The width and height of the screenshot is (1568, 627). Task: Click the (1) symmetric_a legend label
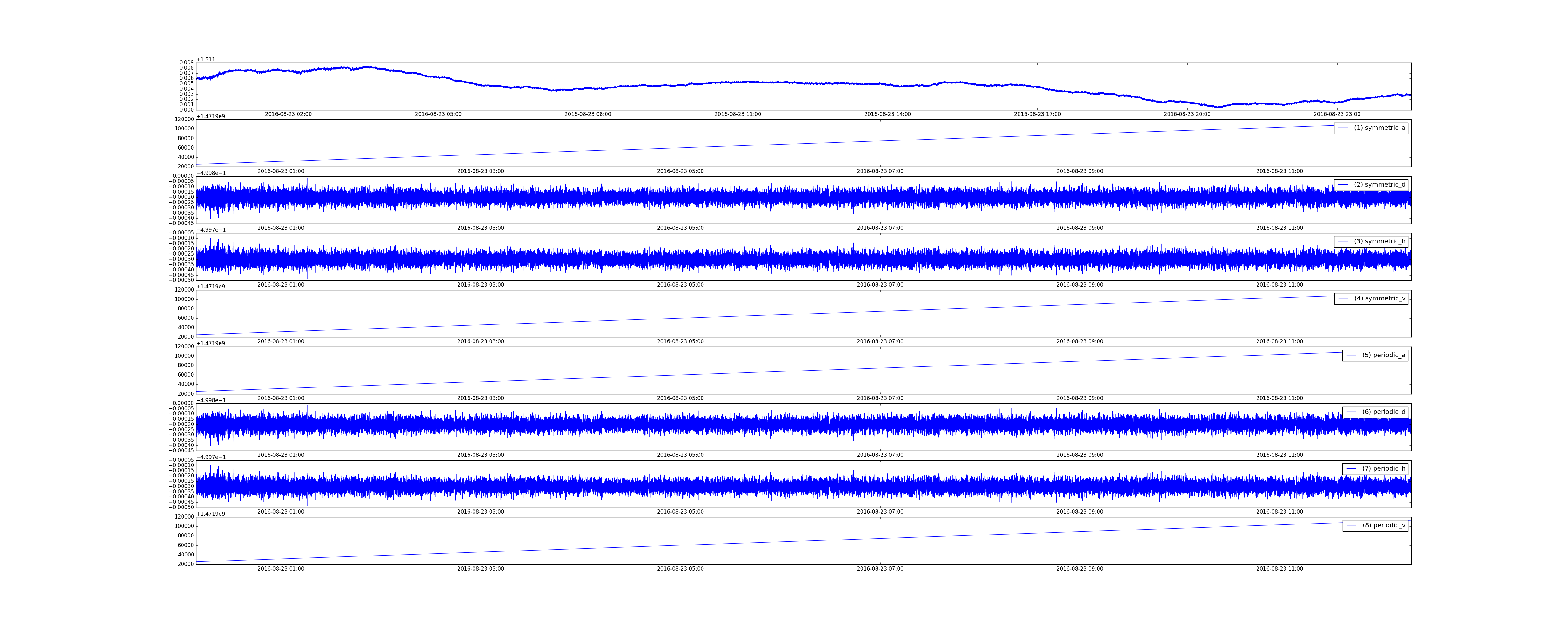click(1379, 128)
